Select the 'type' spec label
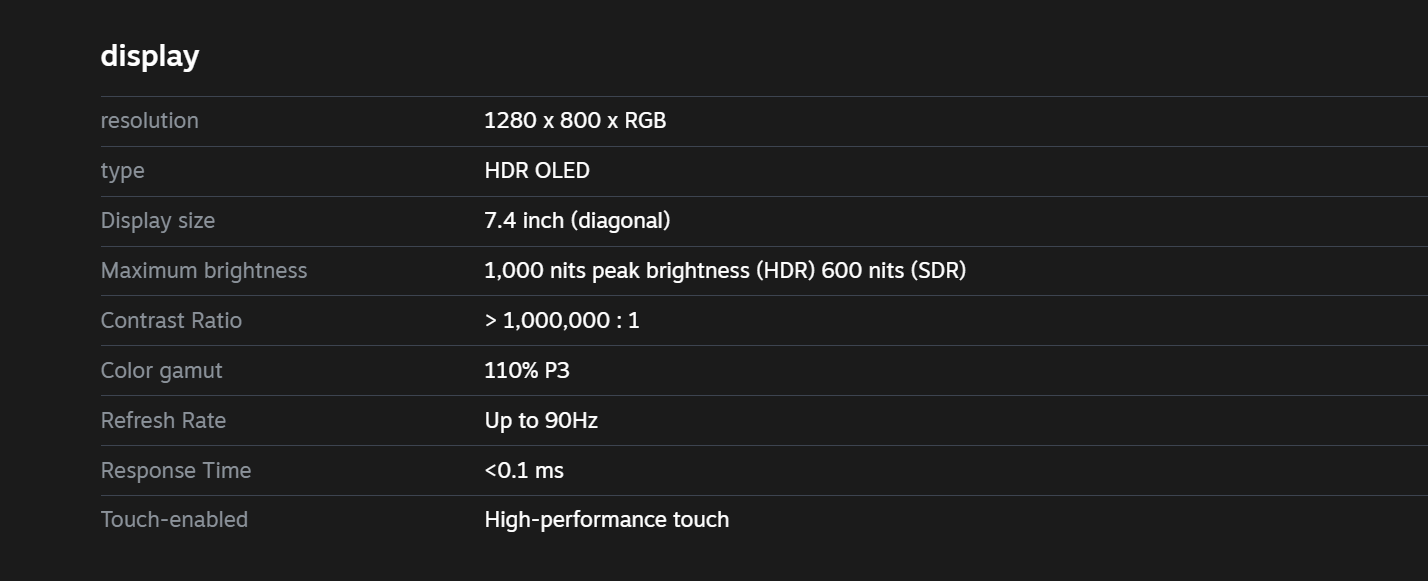The image size is (1428, 581). coord(123,171)
